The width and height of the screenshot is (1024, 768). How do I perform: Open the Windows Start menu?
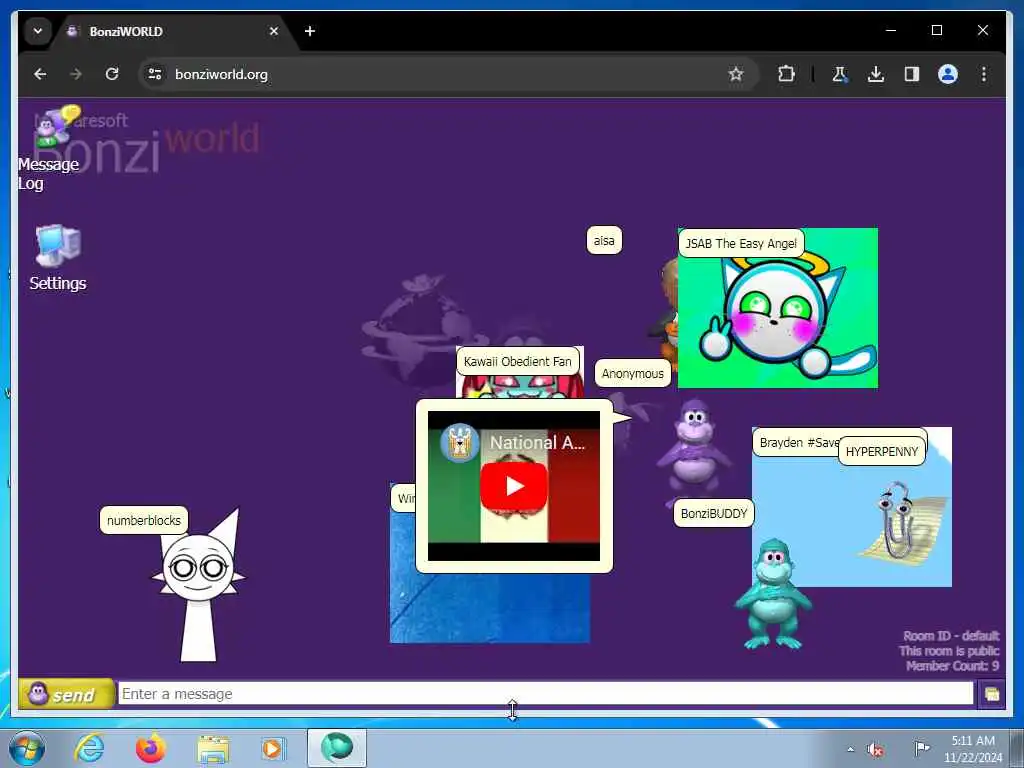coord(27,748)
